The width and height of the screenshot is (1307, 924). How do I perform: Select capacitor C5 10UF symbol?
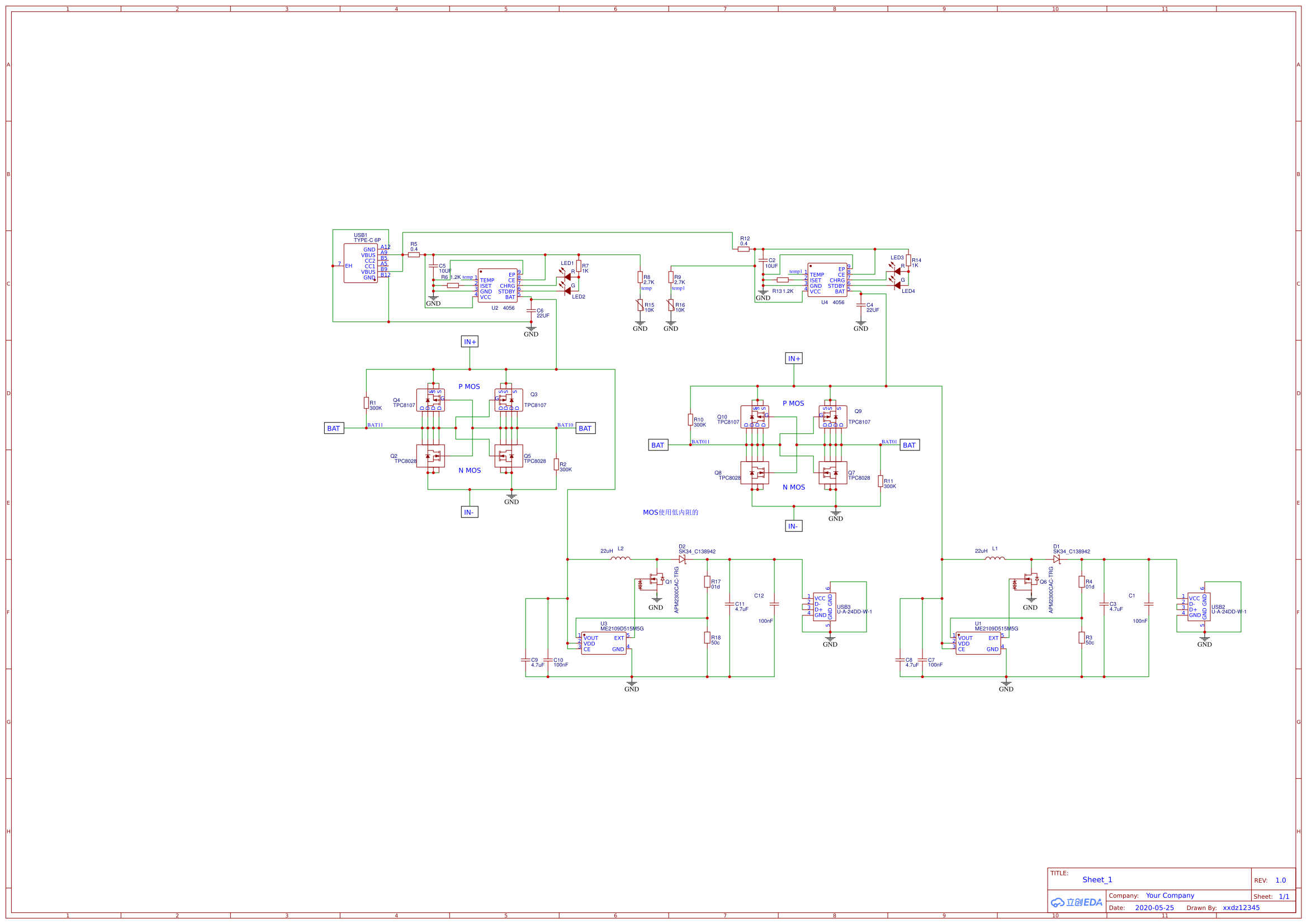(x=433, y=266)
